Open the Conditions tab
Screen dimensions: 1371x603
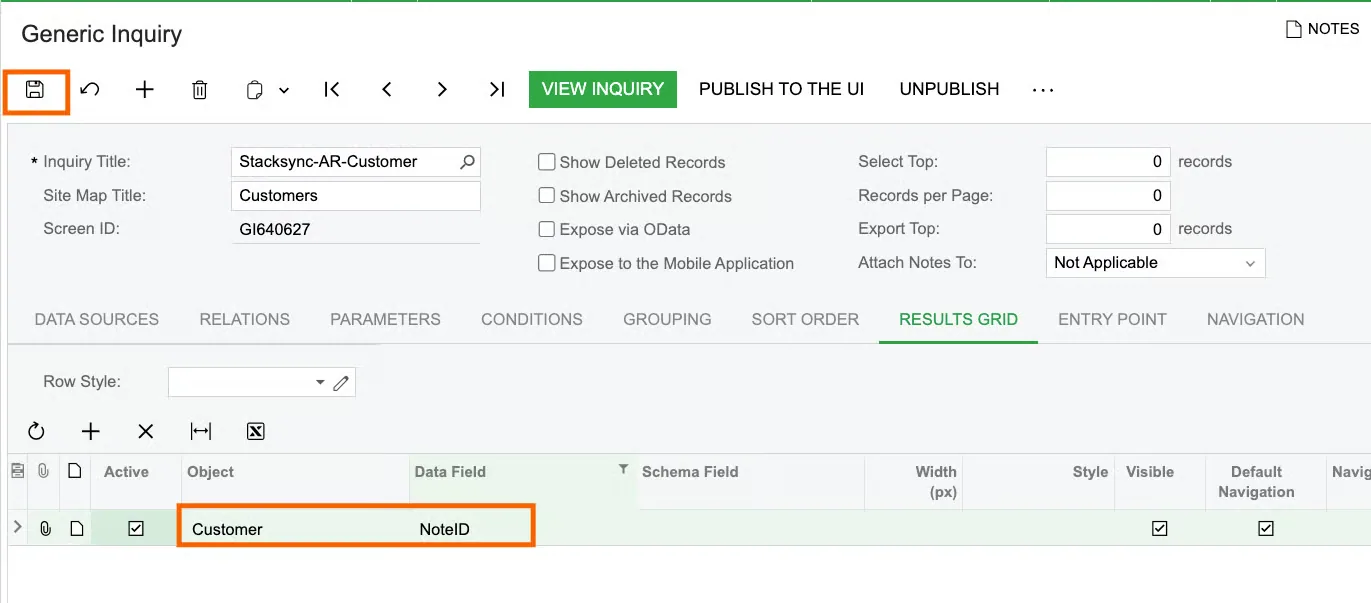pyautogui.click(x=532, y=319)
